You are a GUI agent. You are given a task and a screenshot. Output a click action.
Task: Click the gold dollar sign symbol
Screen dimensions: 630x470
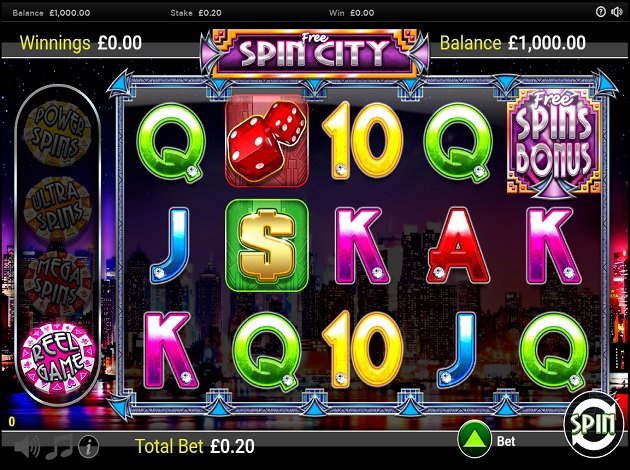267,245
